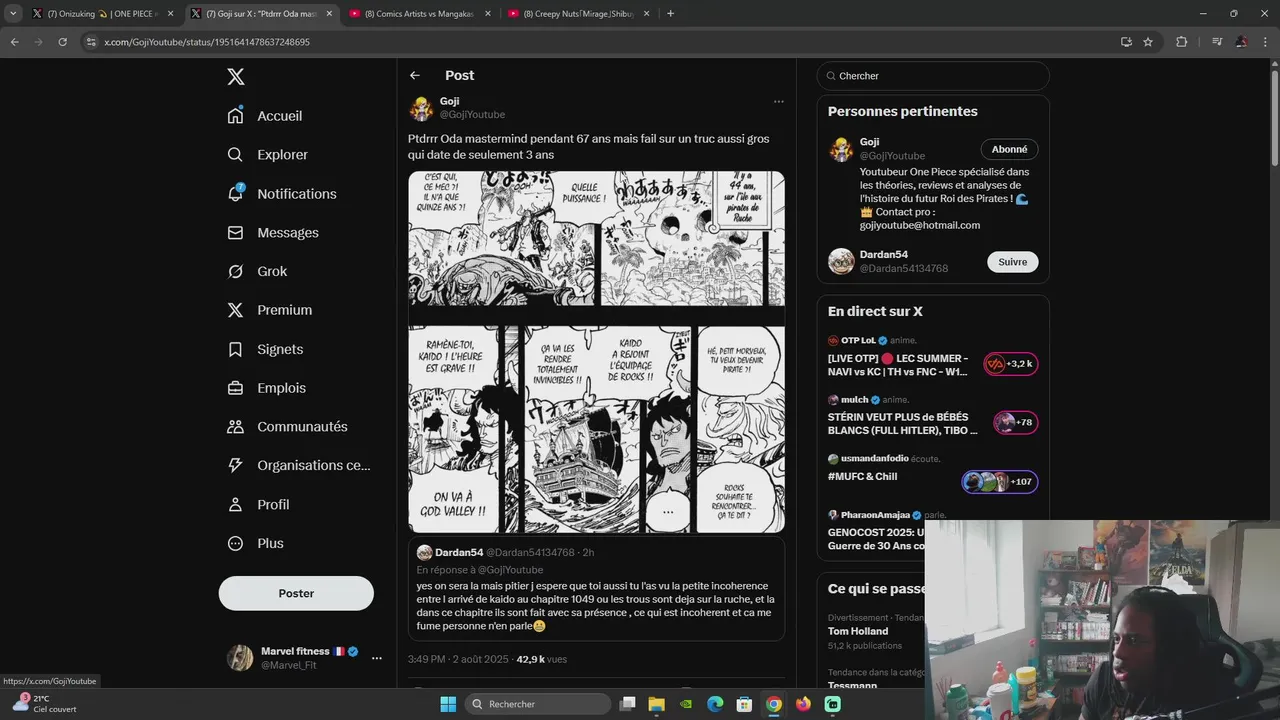Image resolution: width=1280 pixels, height=720 pixels.
Task: Click Dardan54 avatar in Personnes pertinentes
Action: coord(841,262)
